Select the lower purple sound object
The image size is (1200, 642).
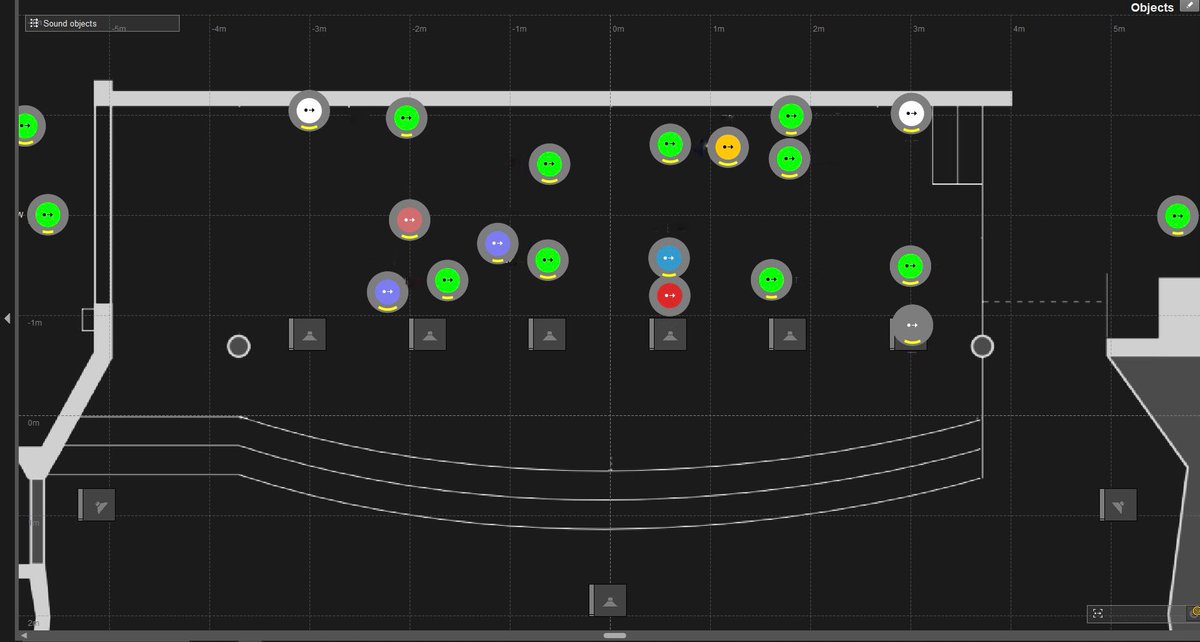point(388,292)
